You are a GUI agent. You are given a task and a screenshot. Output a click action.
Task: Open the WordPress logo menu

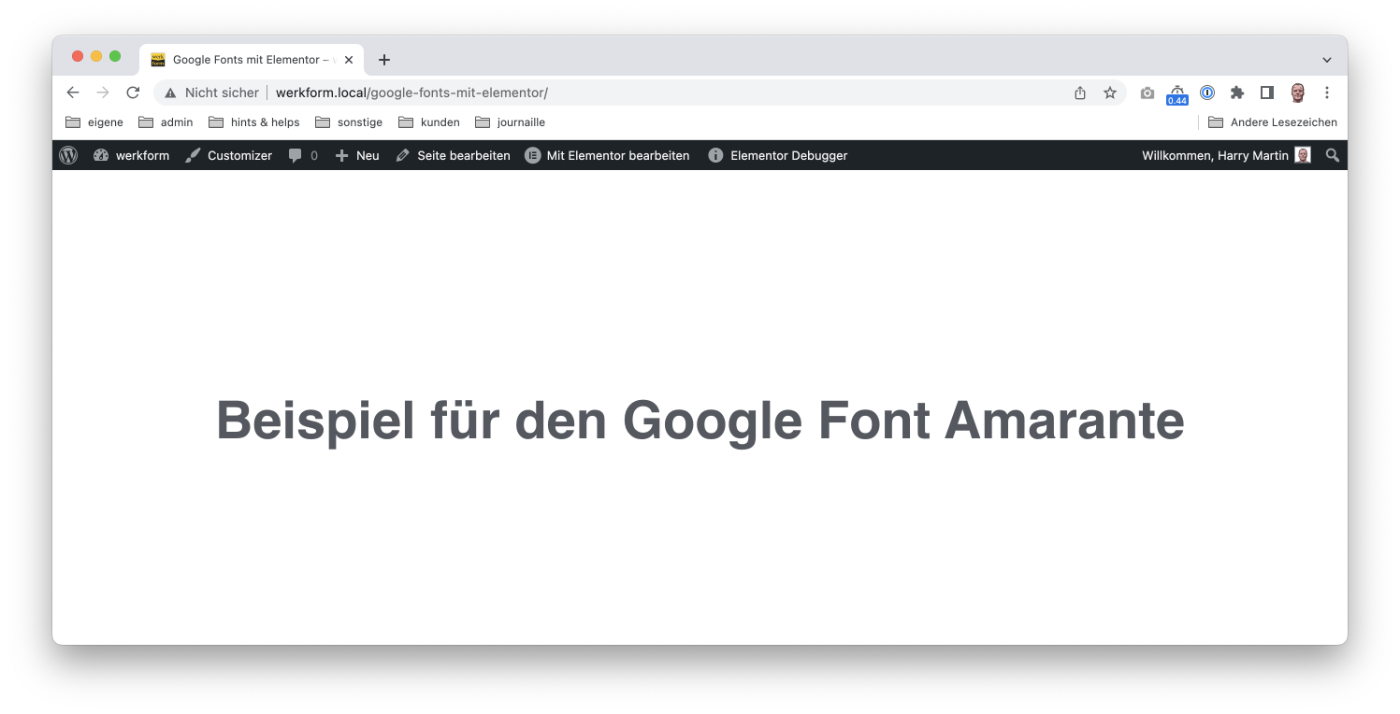(x=68, y=155)
